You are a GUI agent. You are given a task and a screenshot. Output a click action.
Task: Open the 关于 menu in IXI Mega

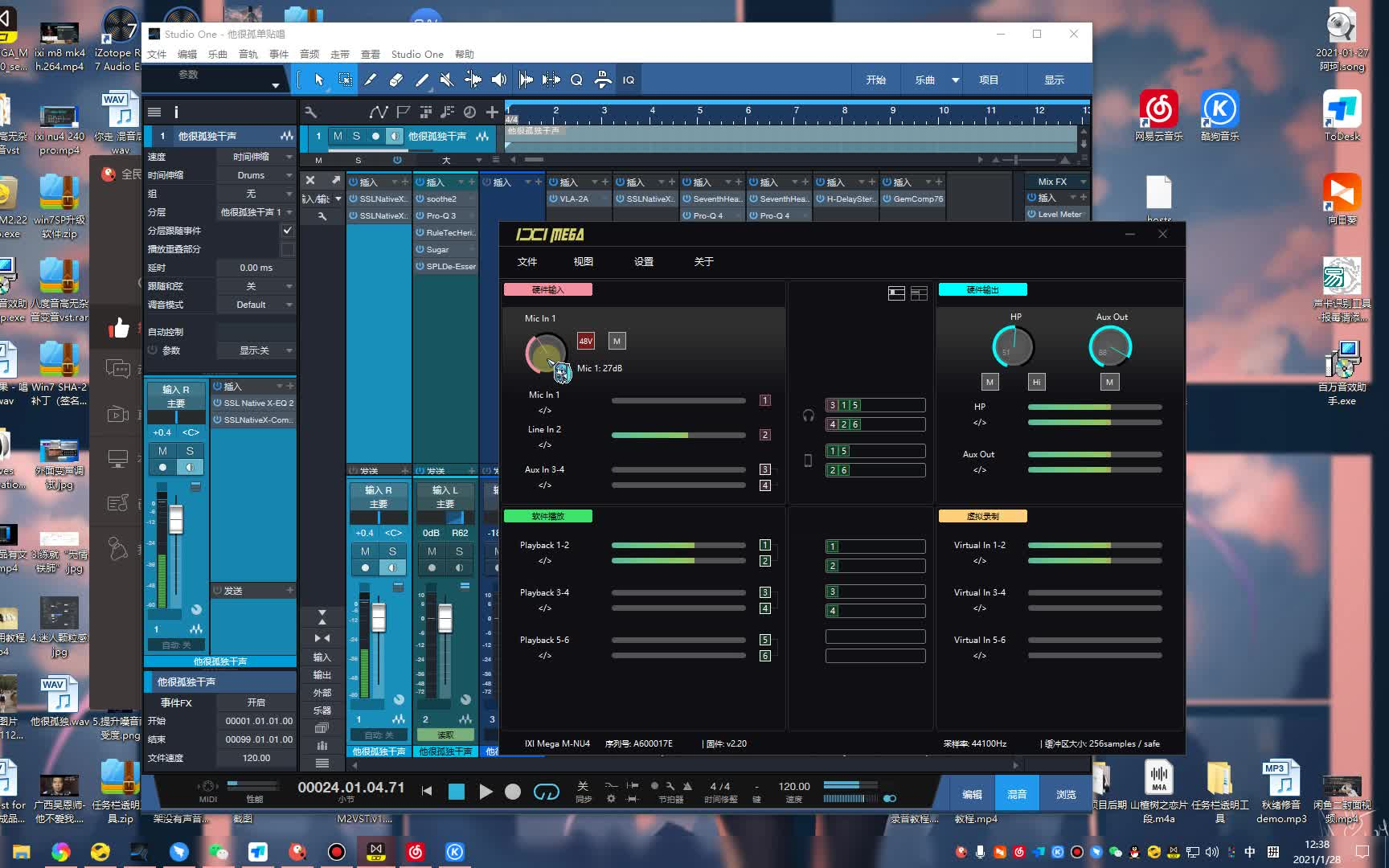coord(704,262)
